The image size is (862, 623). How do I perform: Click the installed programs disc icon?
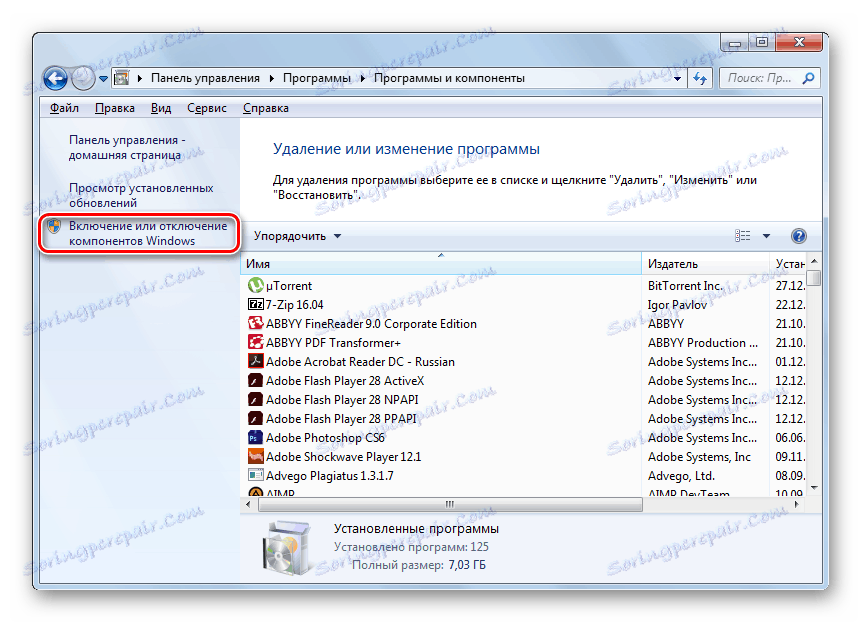pos(286,548)
